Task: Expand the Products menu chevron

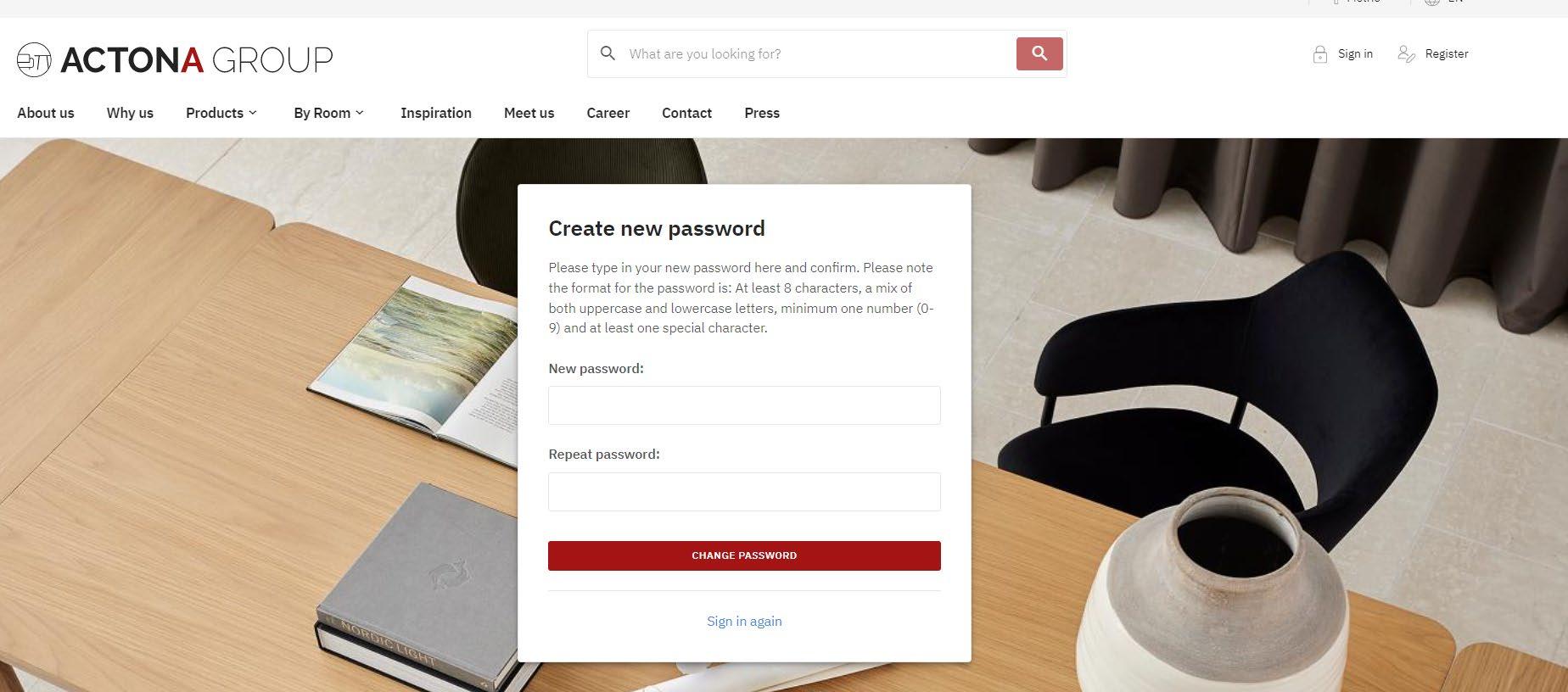Action: tap(253, 113)
